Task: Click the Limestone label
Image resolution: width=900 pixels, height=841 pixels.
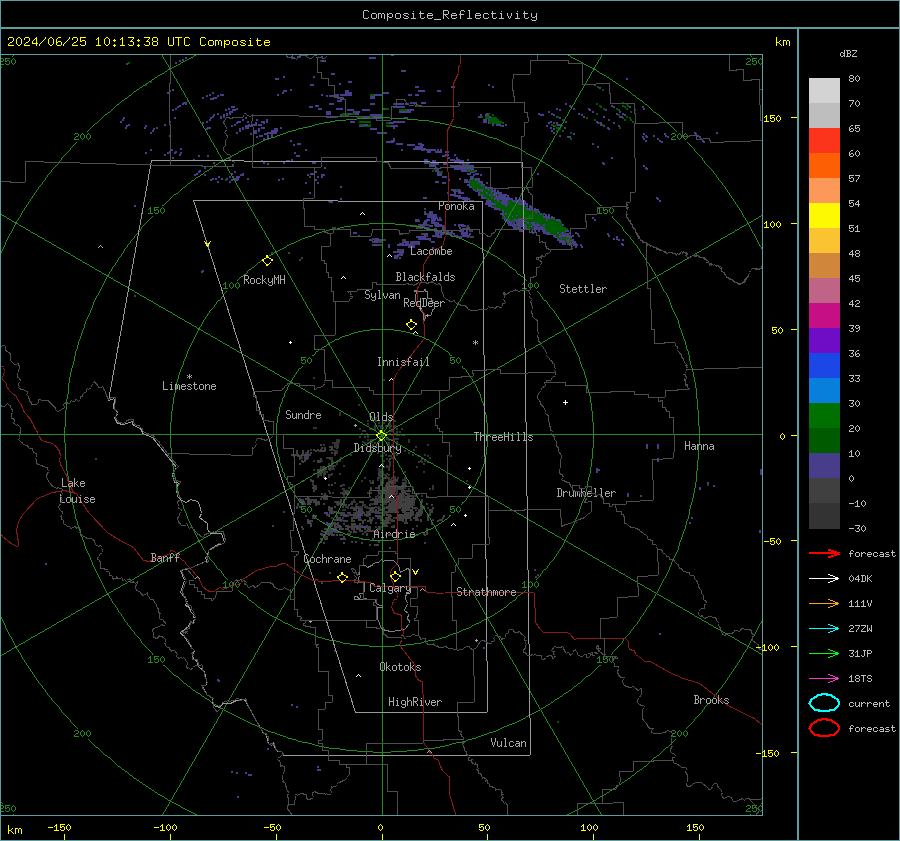Action: (189, 386)
